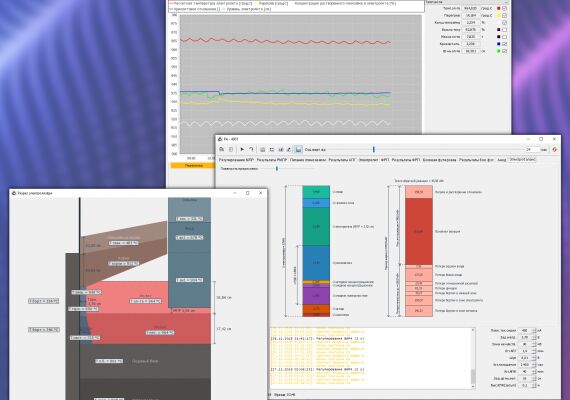Open the Электролит tab
570x400 pixels.
pos(368,160)
